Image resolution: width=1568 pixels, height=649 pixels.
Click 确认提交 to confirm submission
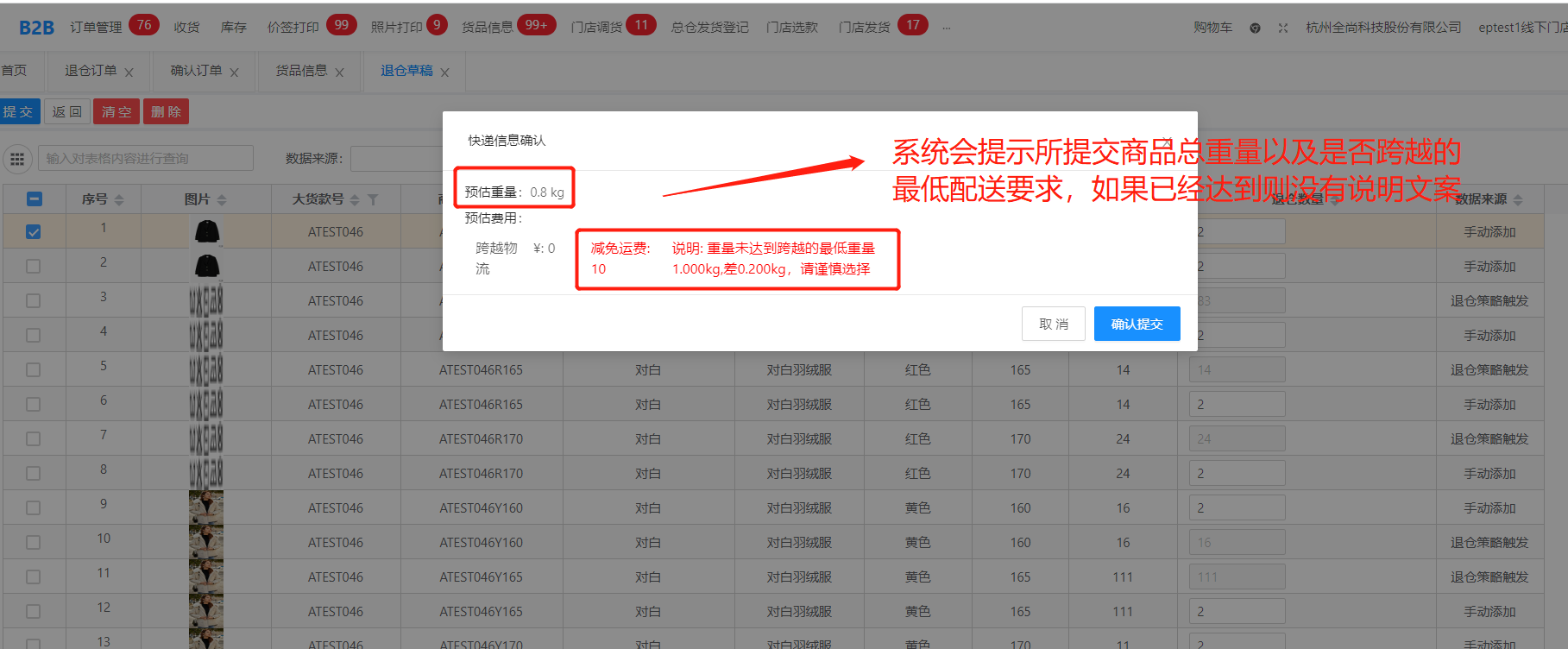1137,324
